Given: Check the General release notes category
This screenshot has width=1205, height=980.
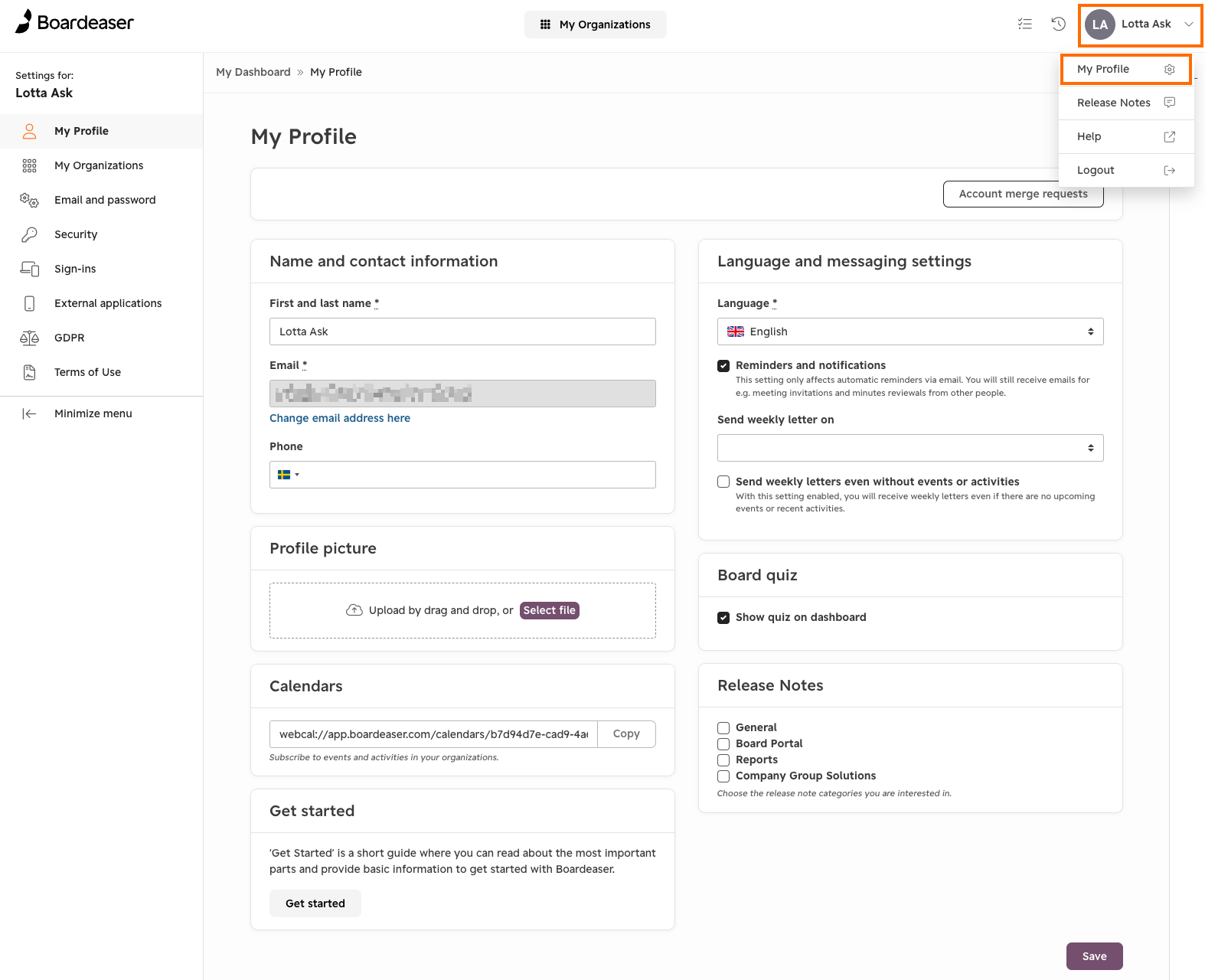Looking at the screenshot, I should 723,728.
